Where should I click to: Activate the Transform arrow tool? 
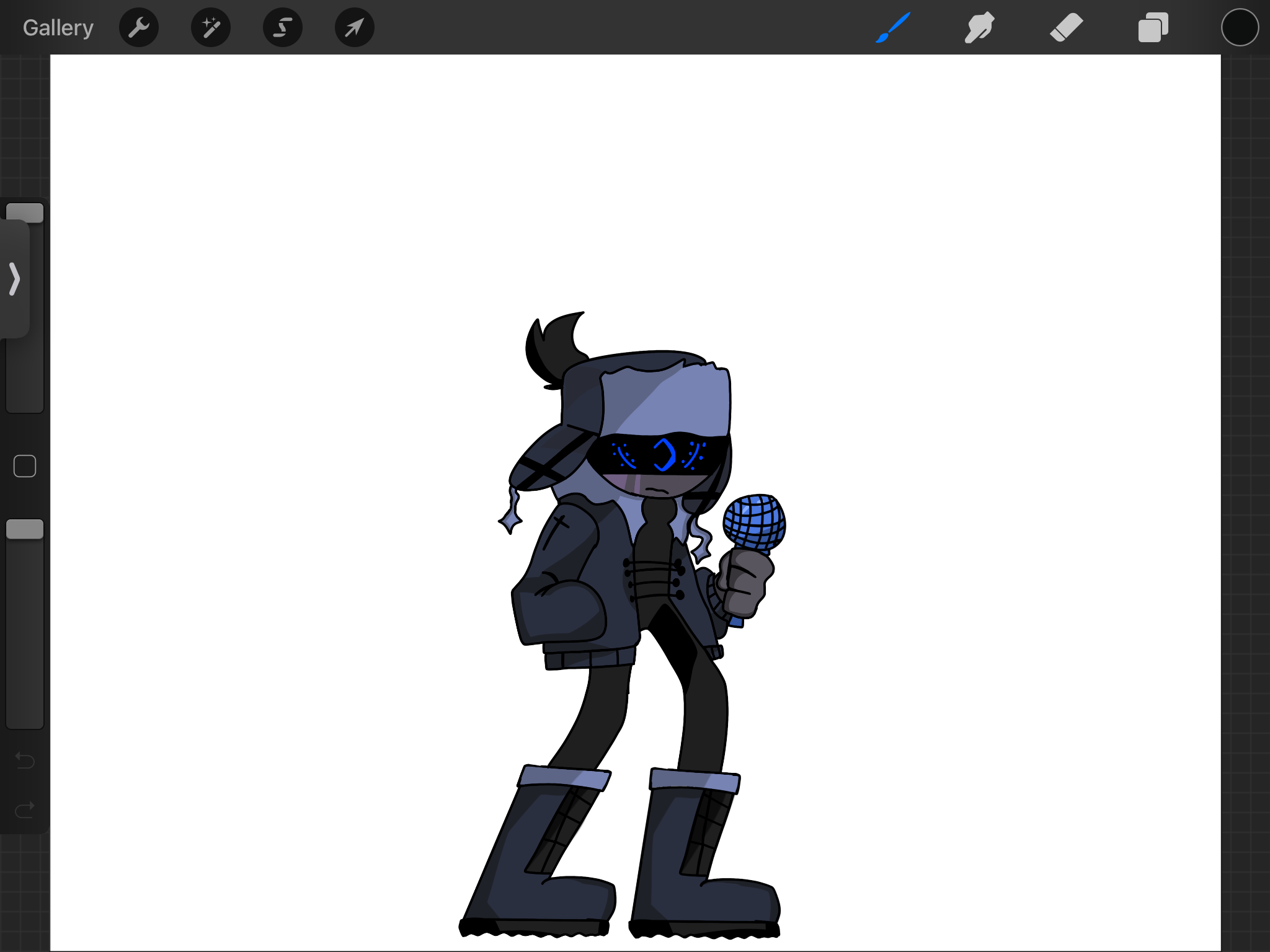tap(354, 27)
